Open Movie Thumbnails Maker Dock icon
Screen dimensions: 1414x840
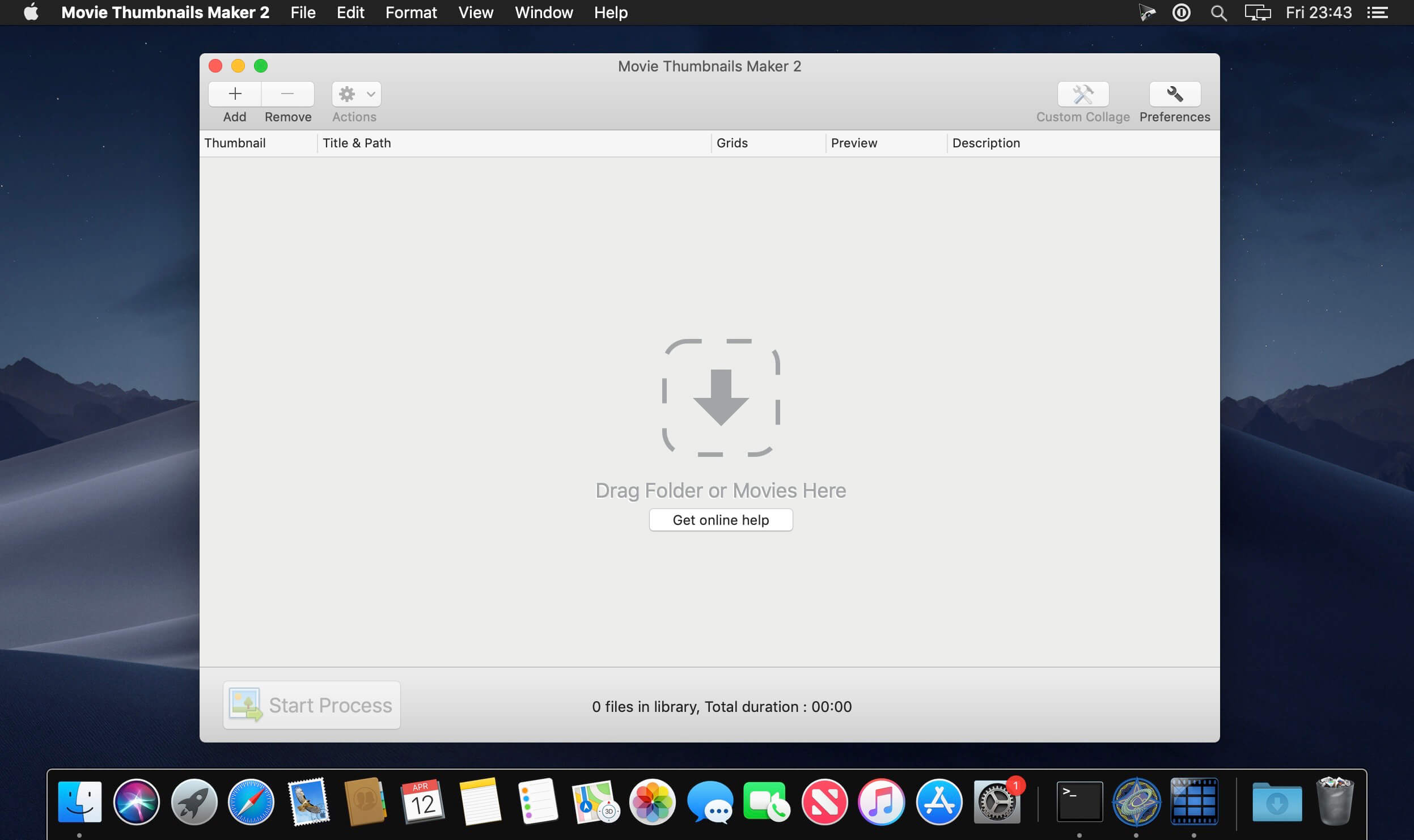coord(1194,801)
